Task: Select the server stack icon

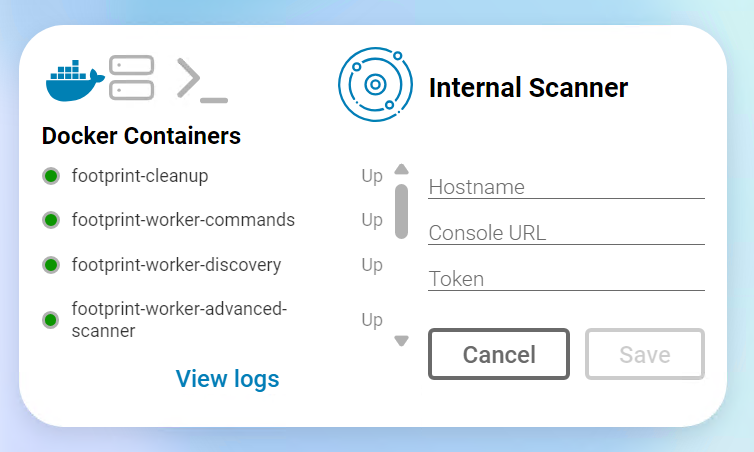Action: tap(131, 78)
